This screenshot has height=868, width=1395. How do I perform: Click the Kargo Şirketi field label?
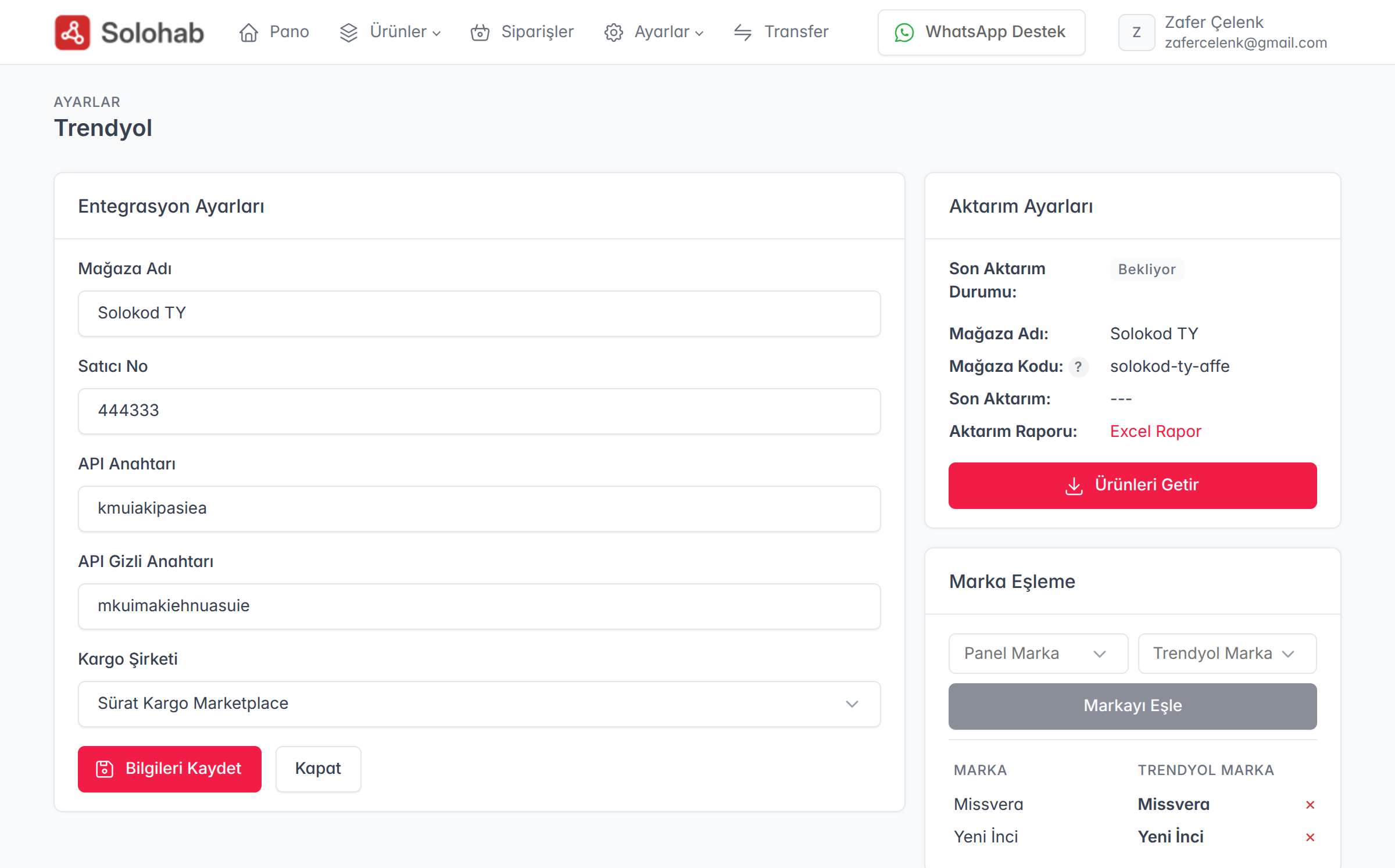(x=128, y=659)
